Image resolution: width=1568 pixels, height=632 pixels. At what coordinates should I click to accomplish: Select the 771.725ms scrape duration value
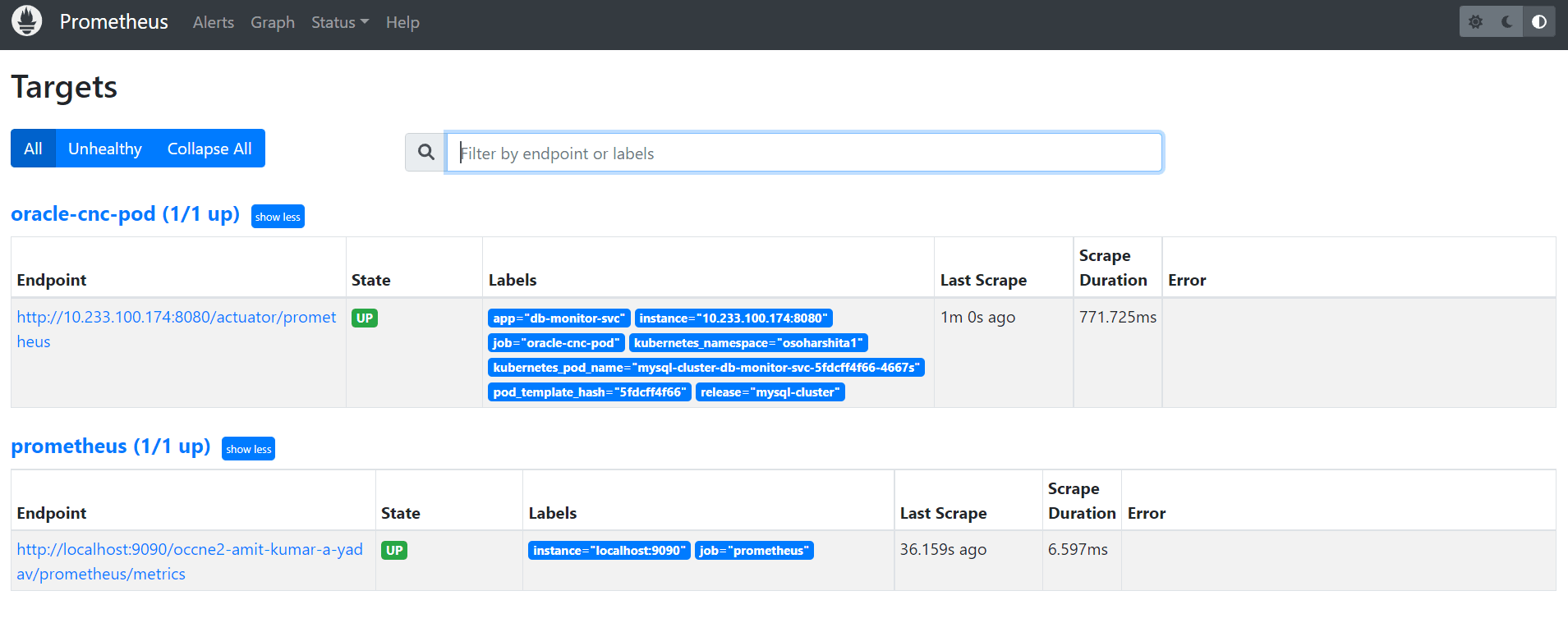[x=1118, y=318]
